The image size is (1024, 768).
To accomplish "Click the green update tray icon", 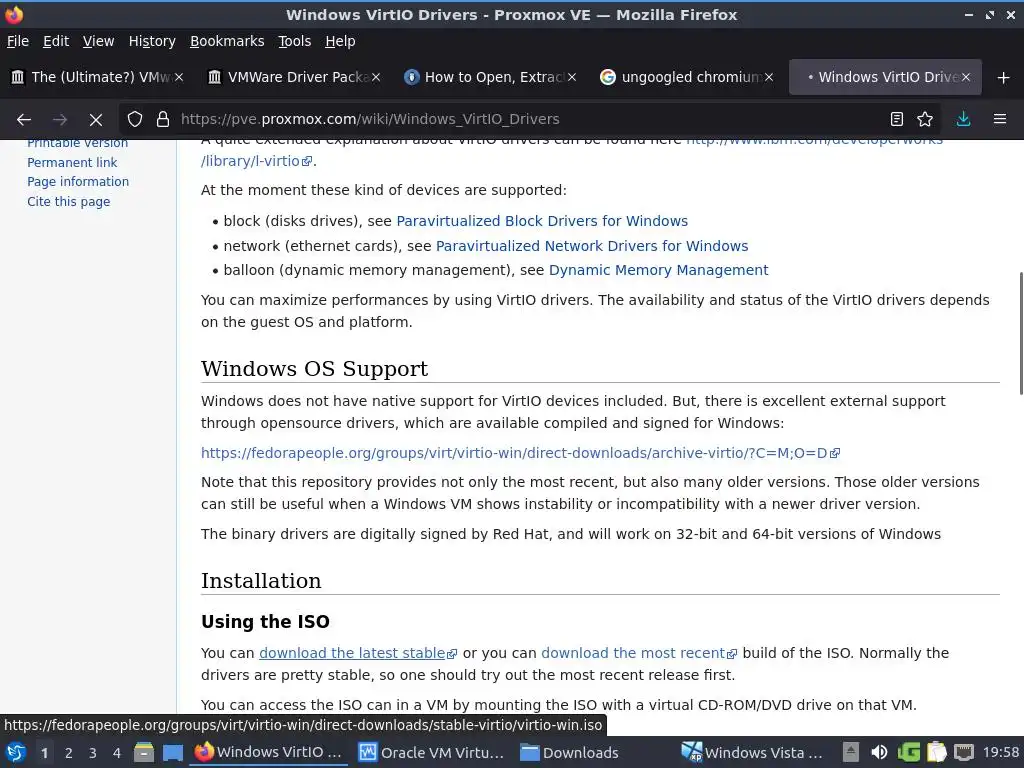I will pyautogui.click(x=908, y=752).
